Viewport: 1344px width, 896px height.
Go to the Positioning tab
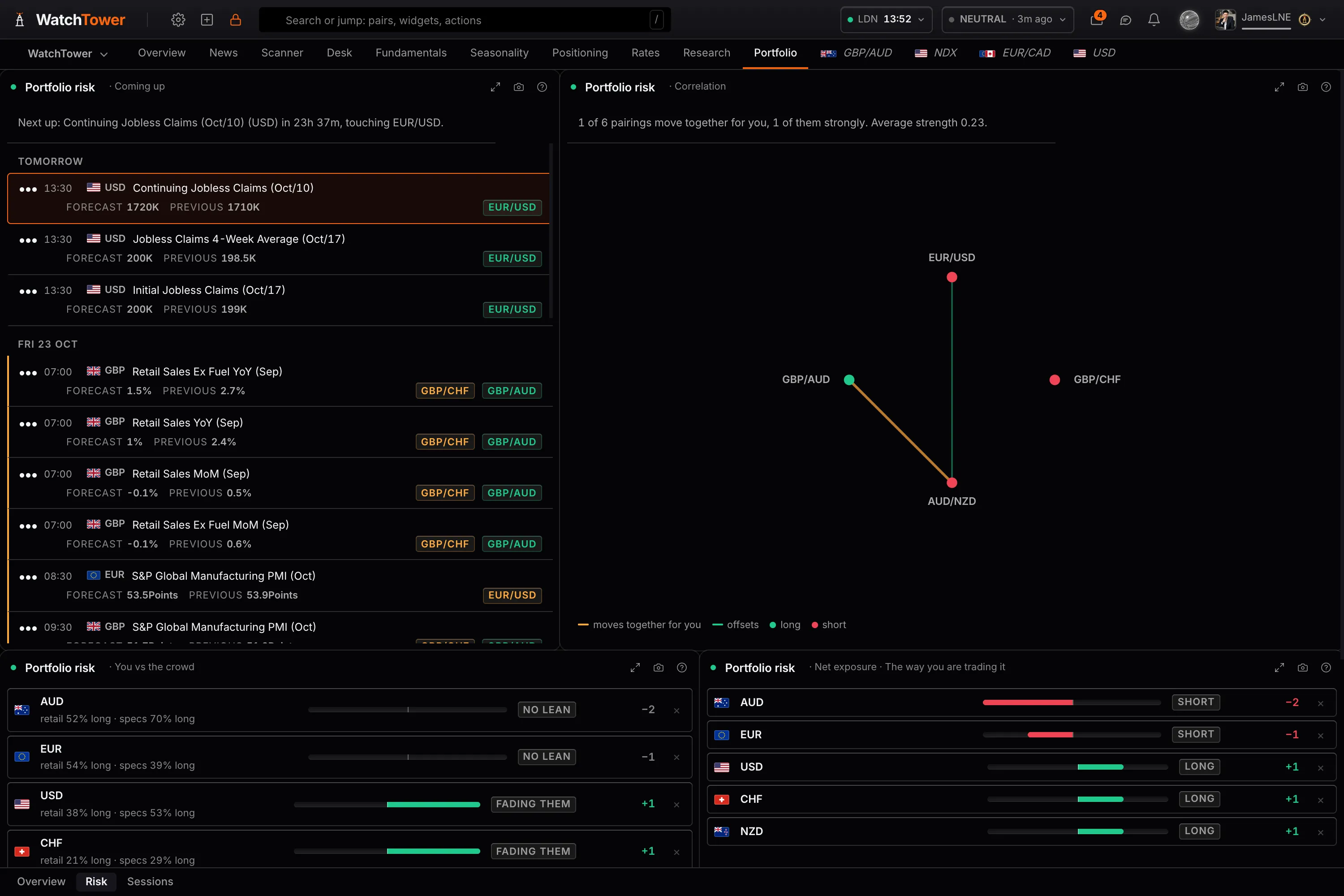580,52
